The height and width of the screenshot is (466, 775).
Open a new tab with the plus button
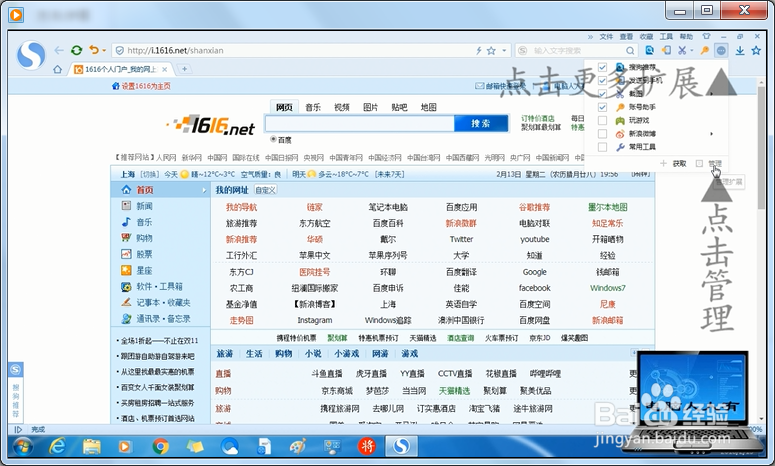[184, 69]
